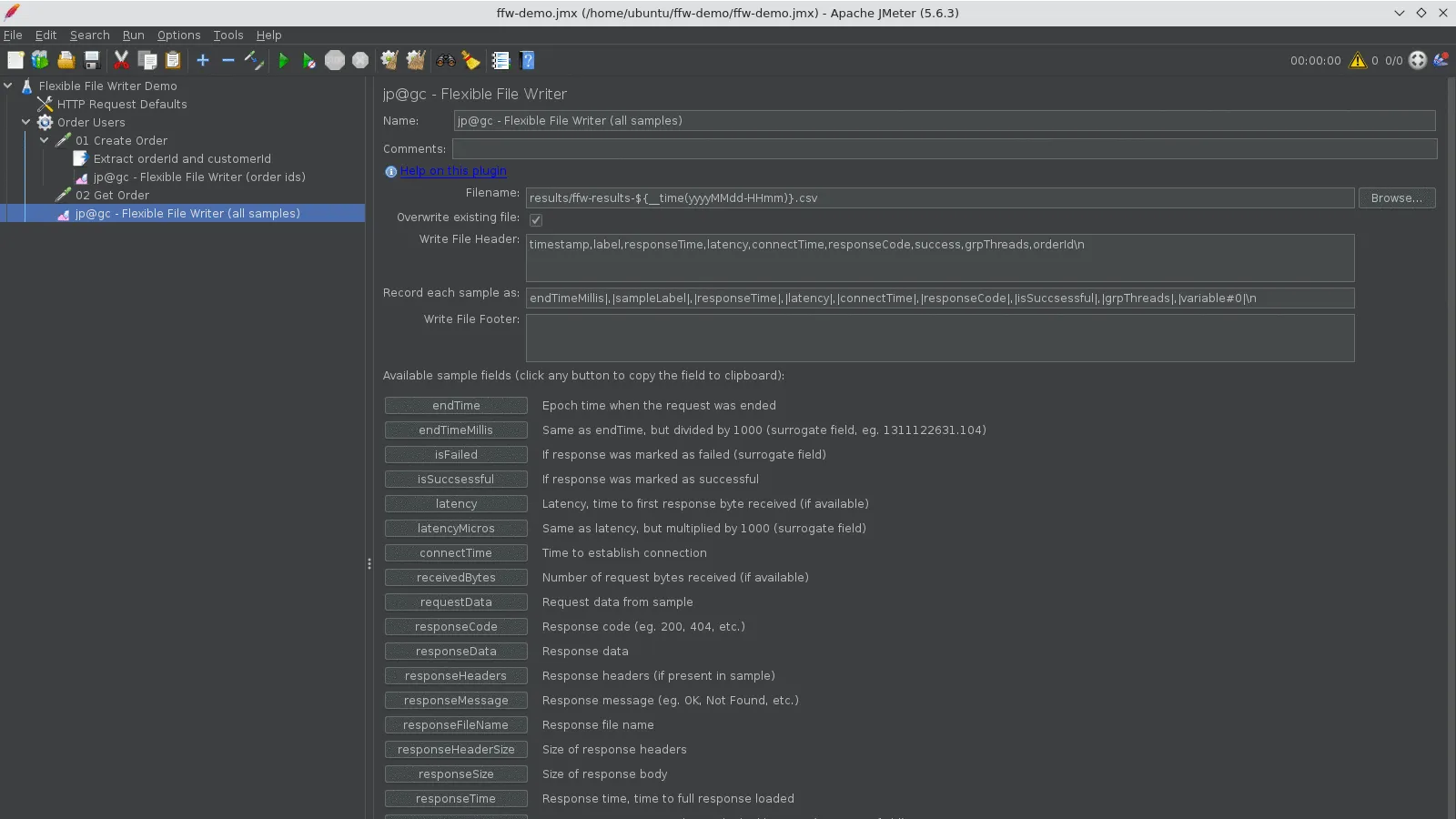The width and height of the screenshot is (1456, 819).
Task: Click the running threads circle icon
Action: [x=1418, y=60]
